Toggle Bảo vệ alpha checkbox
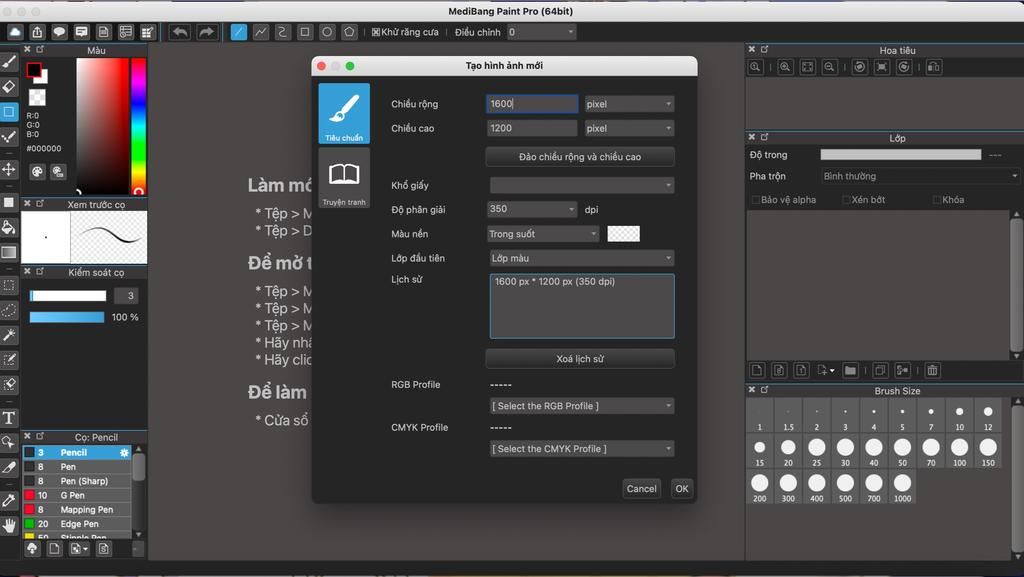The image size is (1024, 577). 756,200
